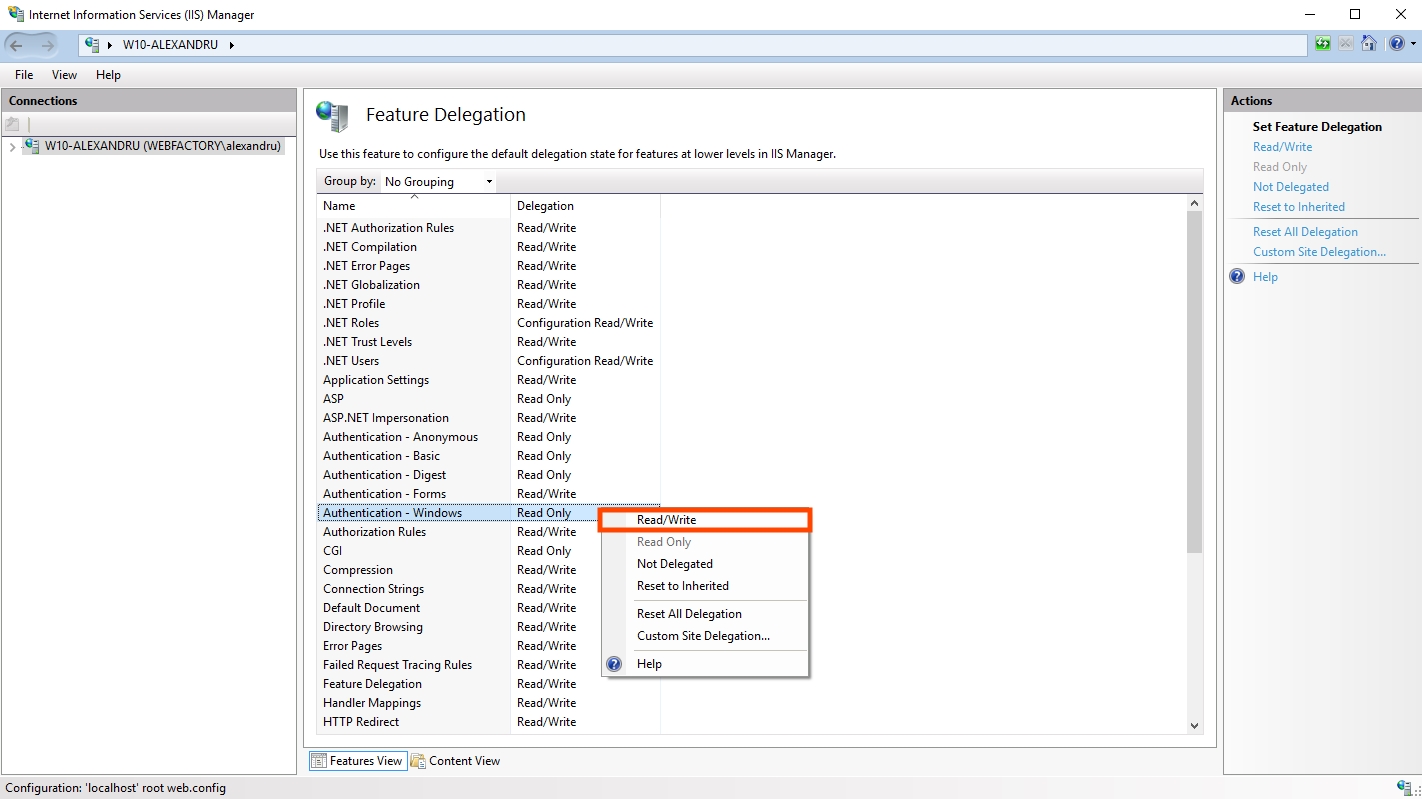This screenshot has height=799, width=1422.
Task: Expand the W10-ALEXANDRU server tree node
Action: coord(12,147)
